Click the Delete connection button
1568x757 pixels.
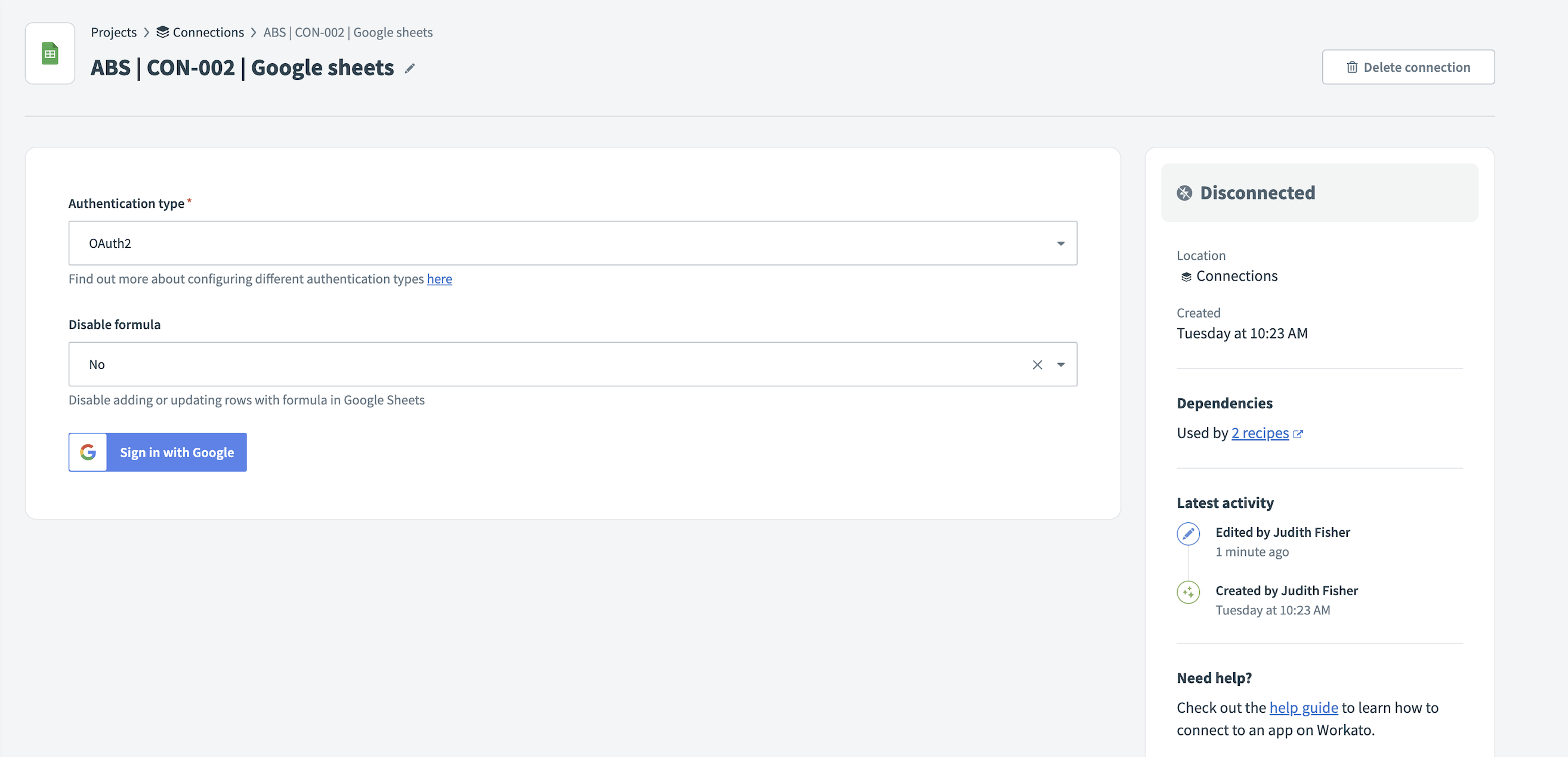click(x=1409, y=67)
